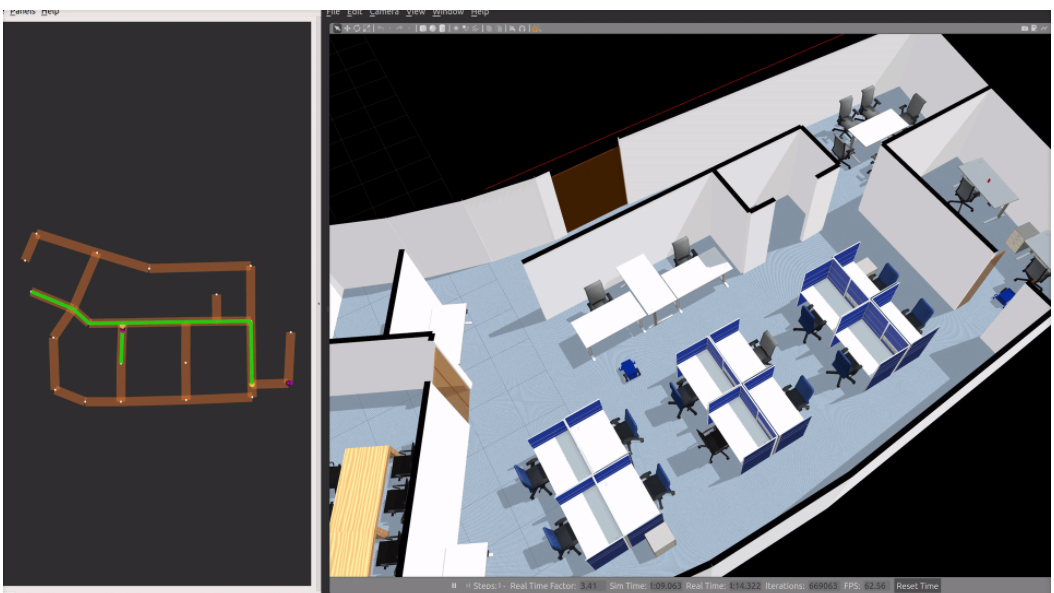Open the Help menu in Gazebo
Screen dimensions: 1054x593
479,11
